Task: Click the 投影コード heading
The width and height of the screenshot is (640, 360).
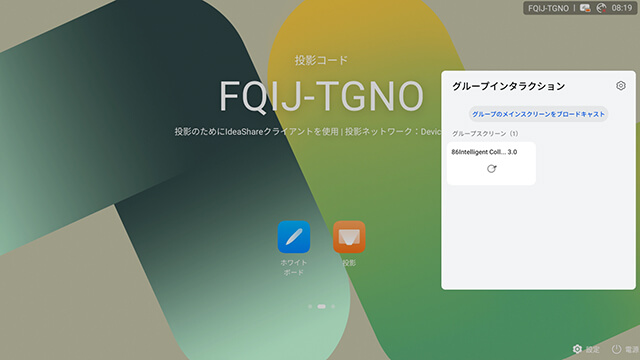Action: 321,60
